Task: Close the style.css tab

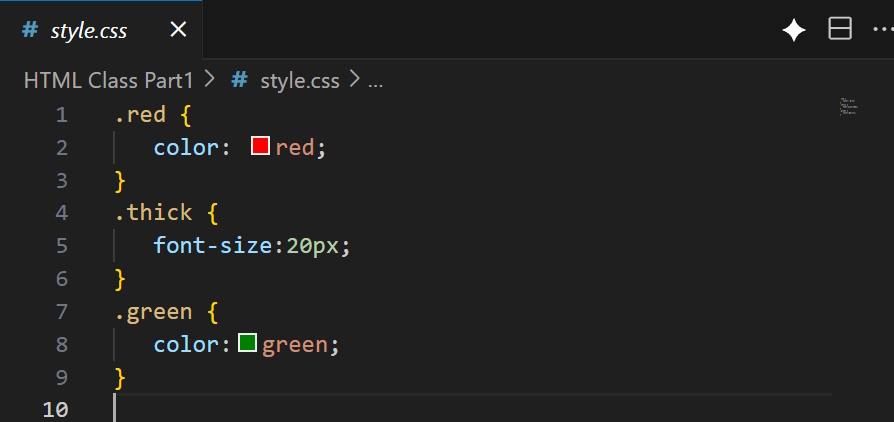Action: (178, 30)
